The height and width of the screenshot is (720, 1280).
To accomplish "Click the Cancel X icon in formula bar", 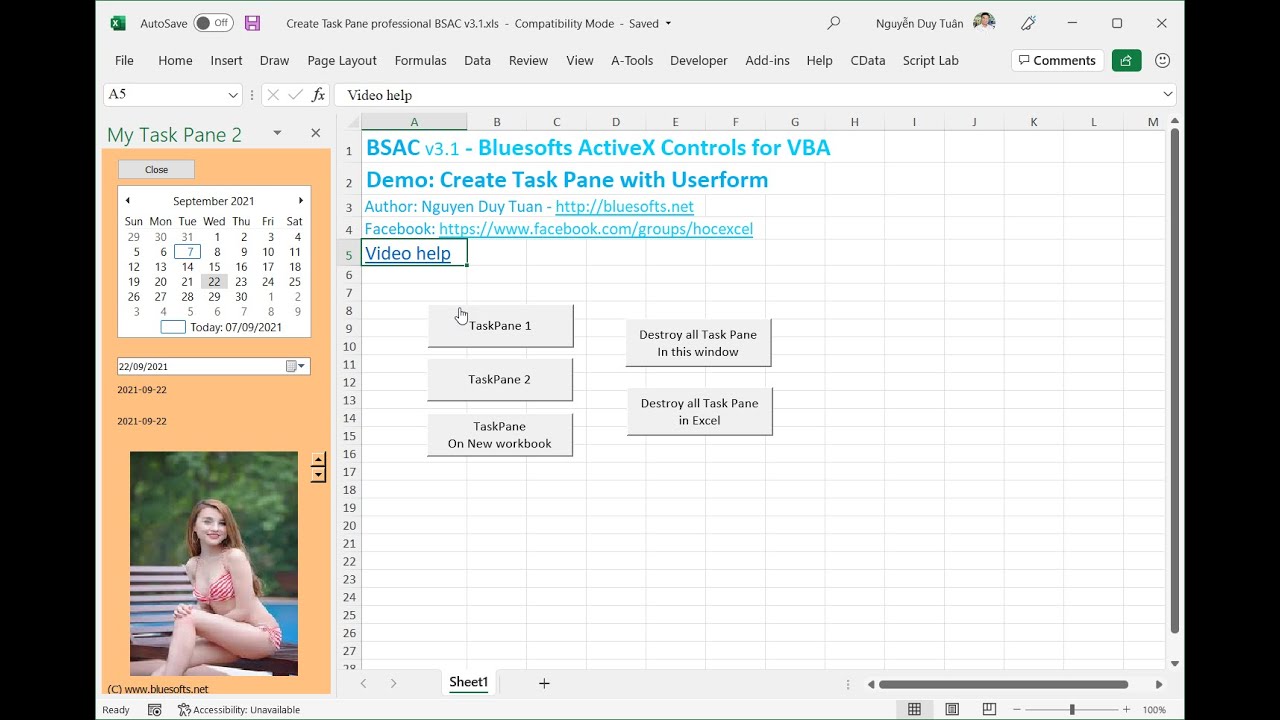I will [x=272, y=95].
